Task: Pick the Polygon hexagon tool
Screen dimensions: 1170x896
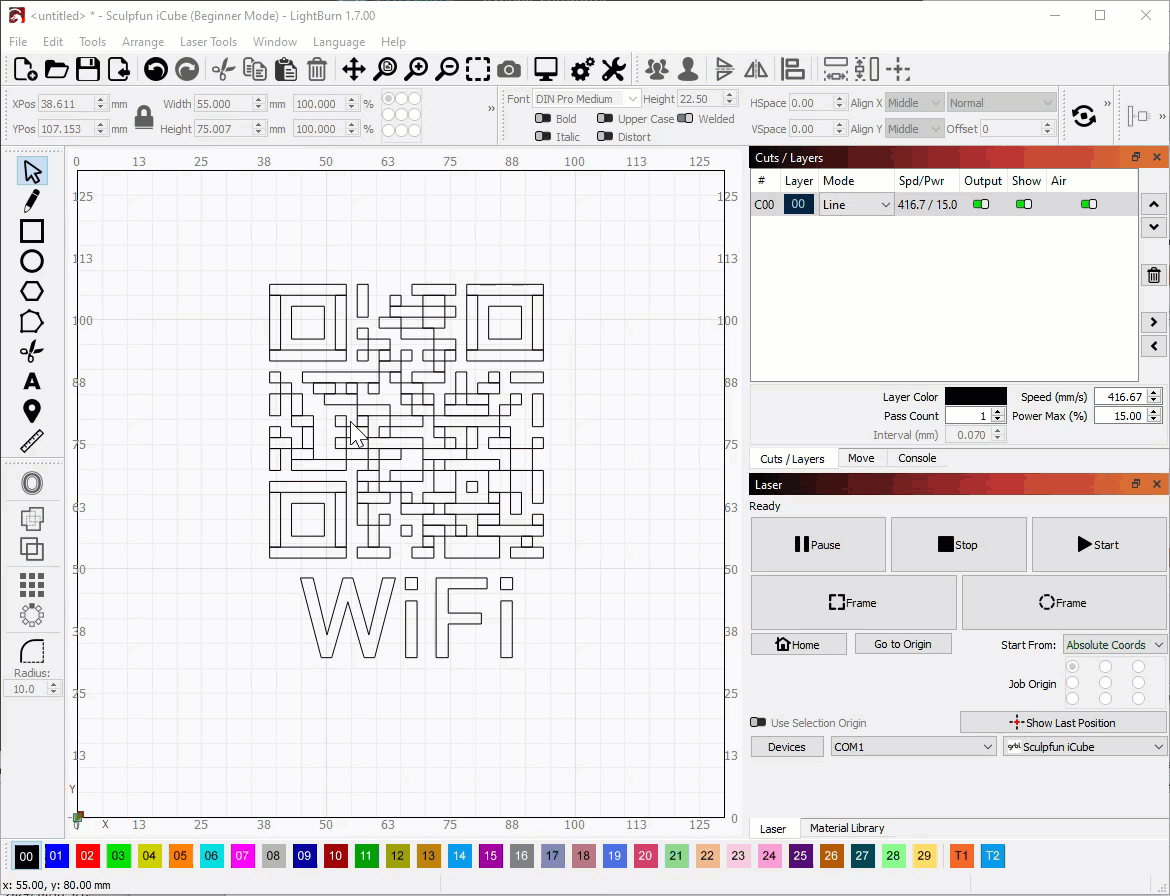Action: tap(32, 291)
